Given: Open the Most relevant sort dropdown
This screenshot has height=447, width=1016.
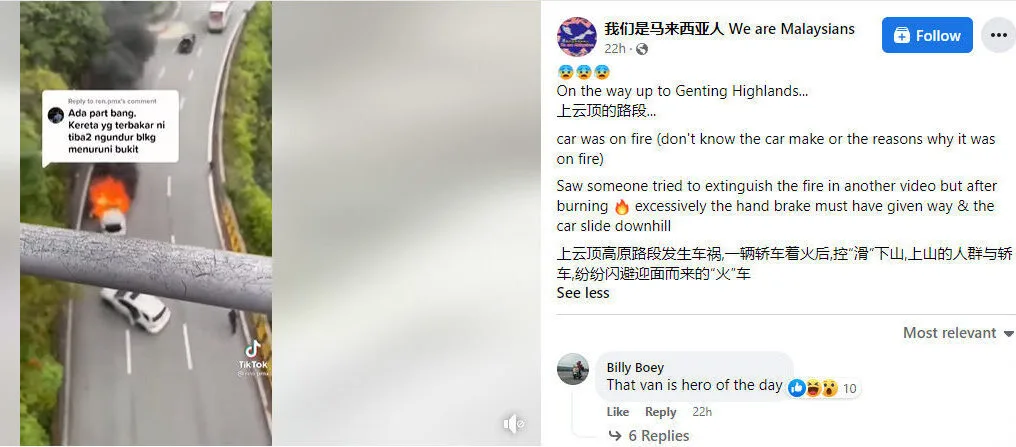Looking at the screenshot, I should 958,333.
